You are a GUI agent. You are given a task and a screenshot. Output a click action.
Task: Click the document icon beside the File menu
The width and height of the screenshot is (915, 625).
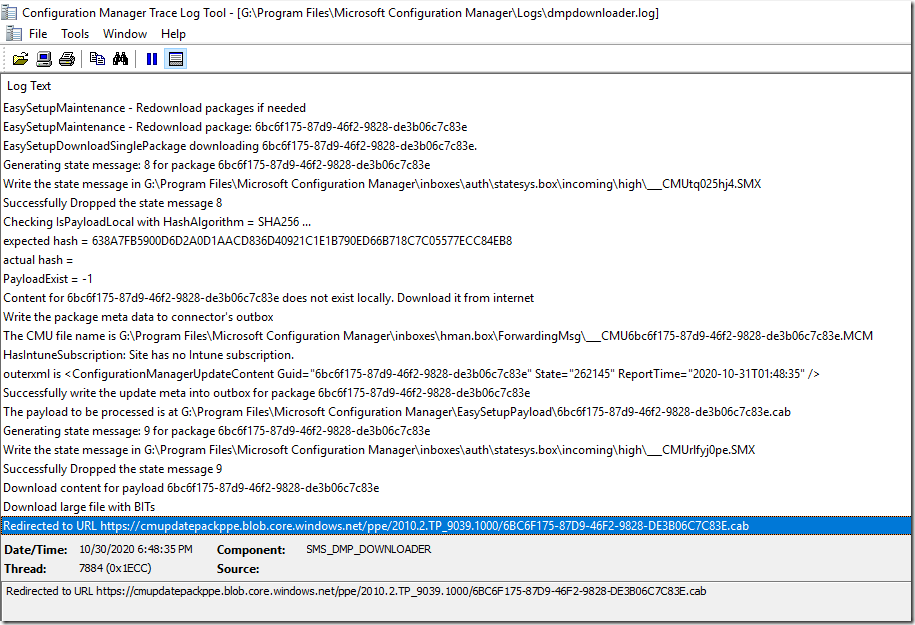[14, 33]
